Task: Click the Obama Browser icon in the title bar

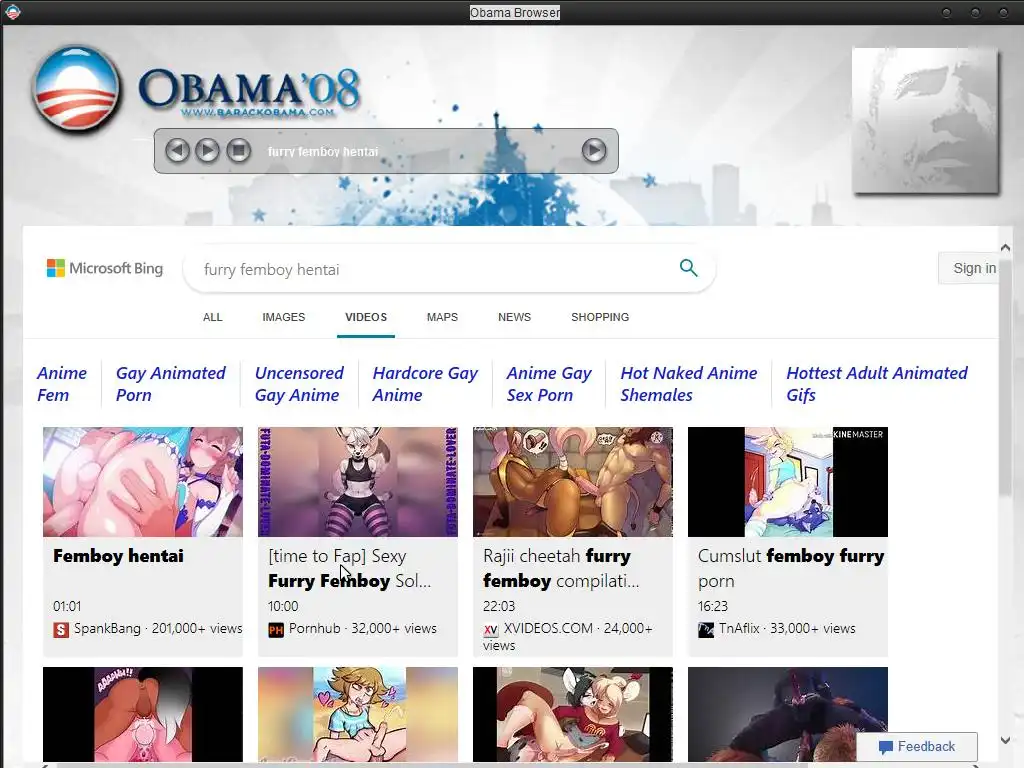Action: (x=12, y=12)
